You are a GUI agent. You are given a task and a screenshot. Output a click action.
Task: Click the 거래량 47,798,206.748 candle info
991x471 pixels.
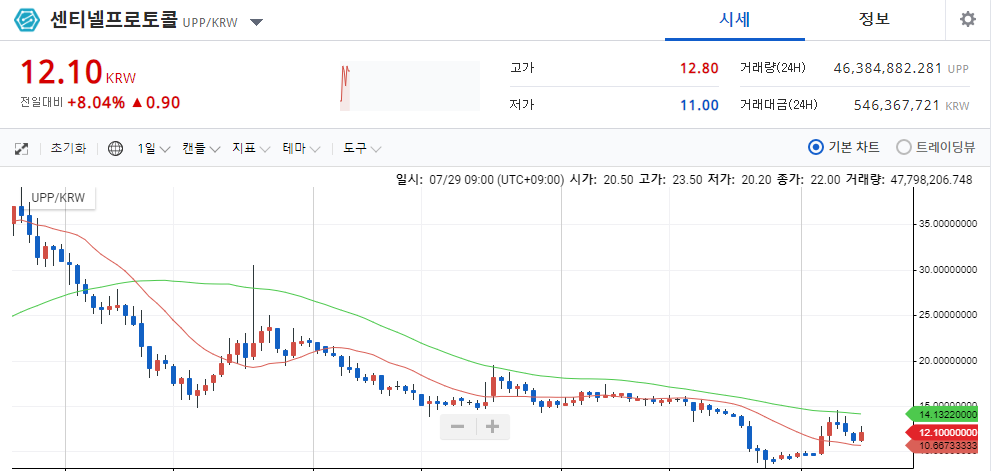tap(909, 180)
